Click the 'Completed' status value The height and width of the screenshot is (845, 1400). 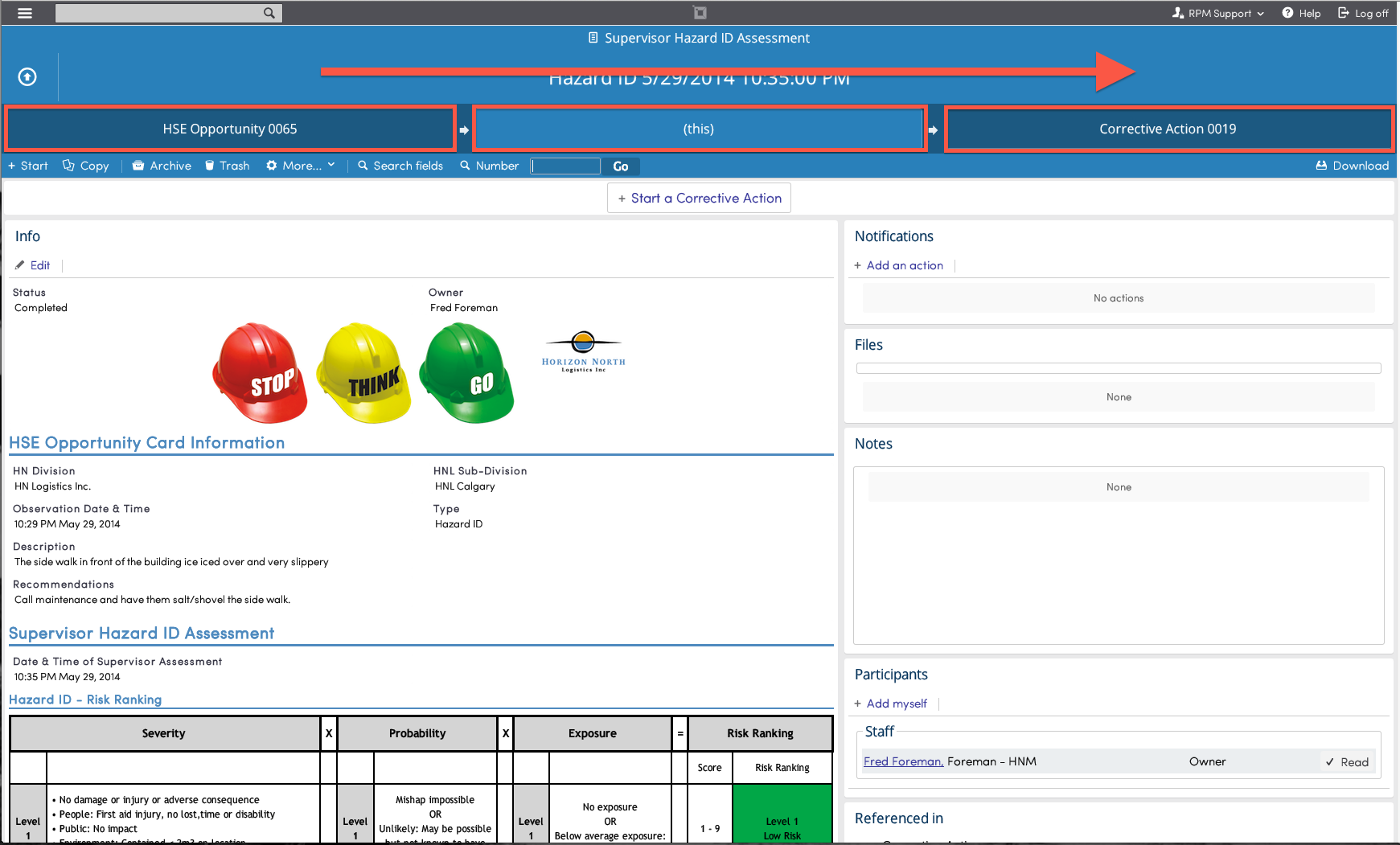click(41, 308)
